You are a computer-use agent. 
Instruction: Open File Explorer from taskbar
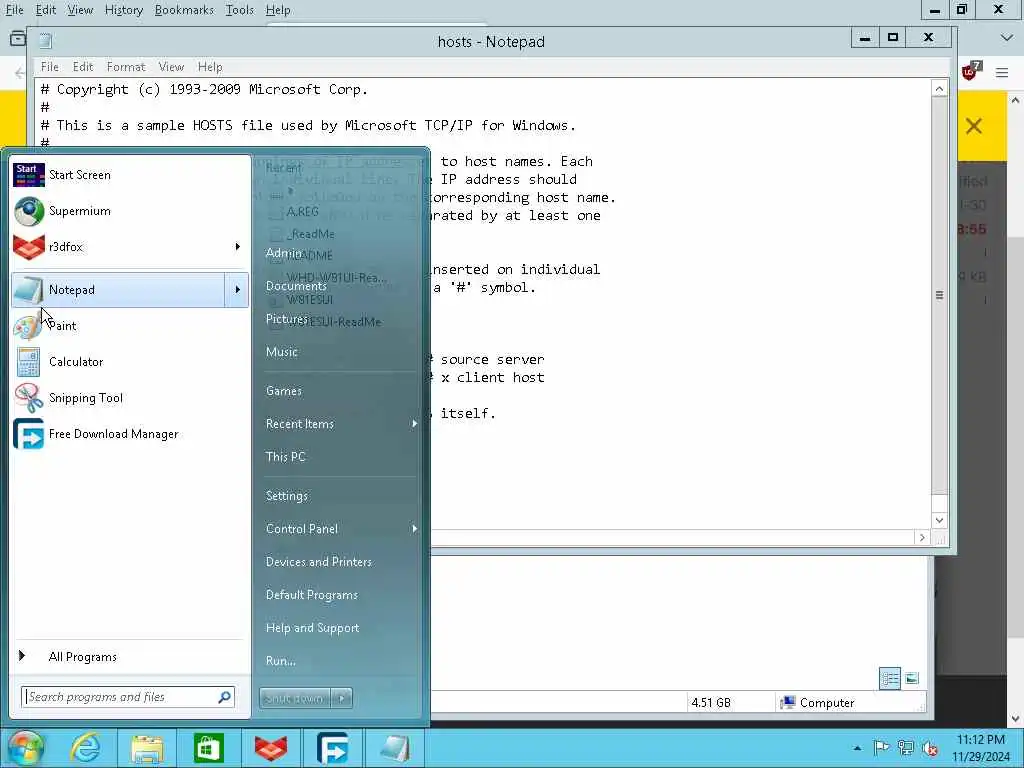(x=148, y=748)
